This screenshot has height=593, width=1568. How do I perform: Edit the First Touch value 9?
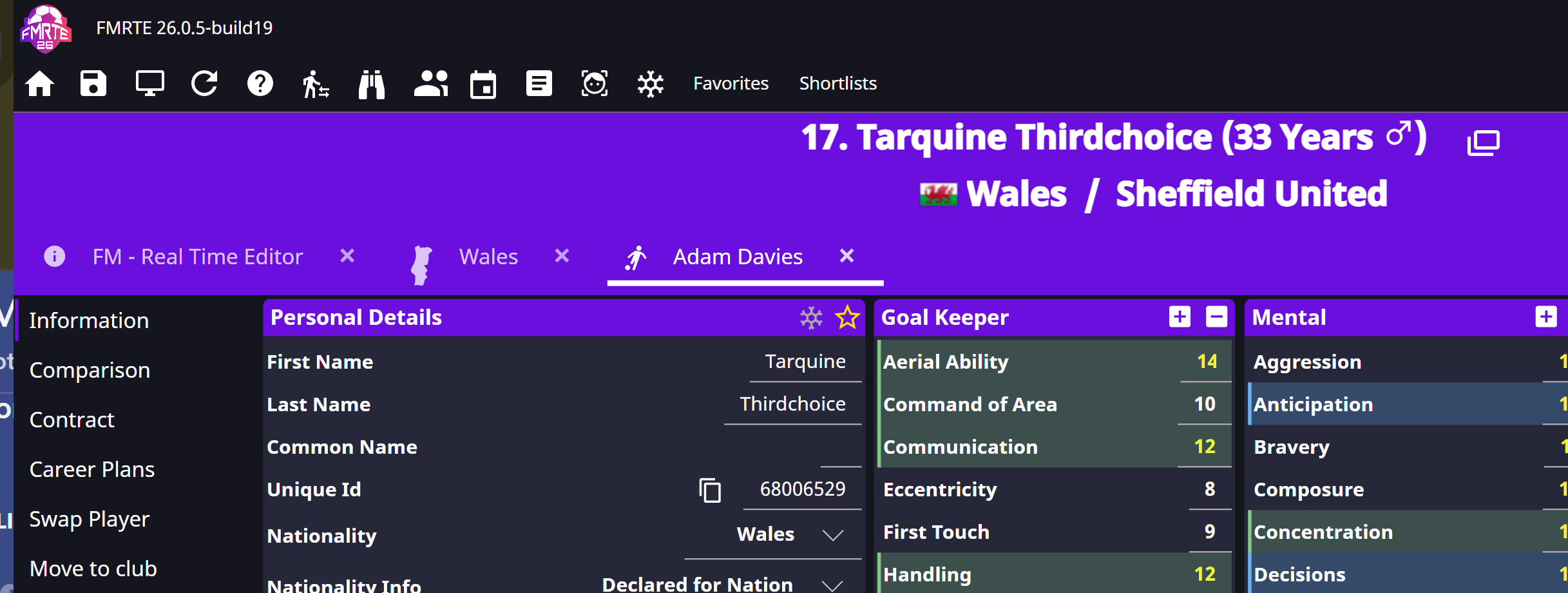pyautogui.click(x=1210, y=532)
